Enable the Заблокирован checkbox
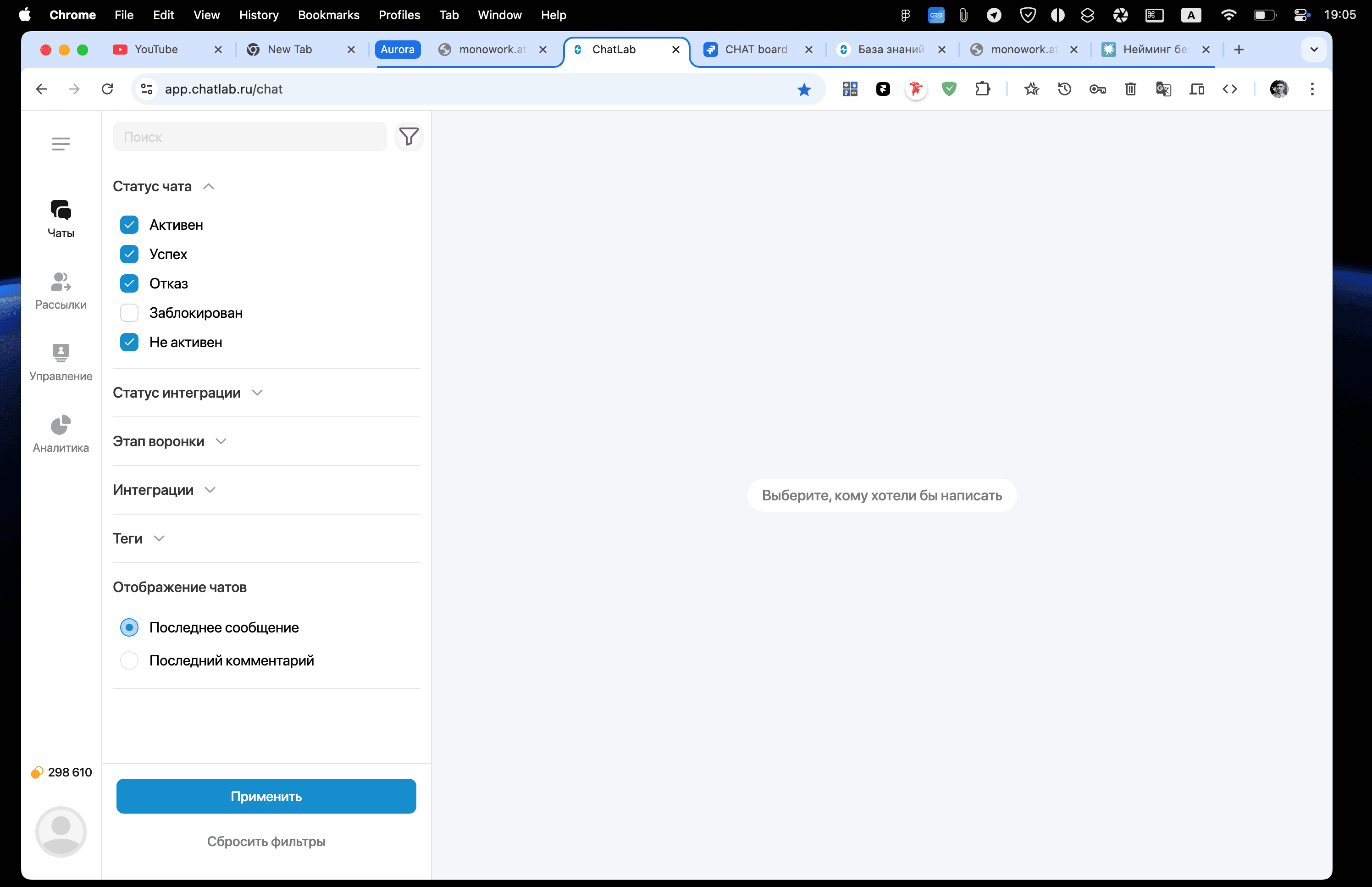Viewport: 1372px width, 887px height. point(129,313)
